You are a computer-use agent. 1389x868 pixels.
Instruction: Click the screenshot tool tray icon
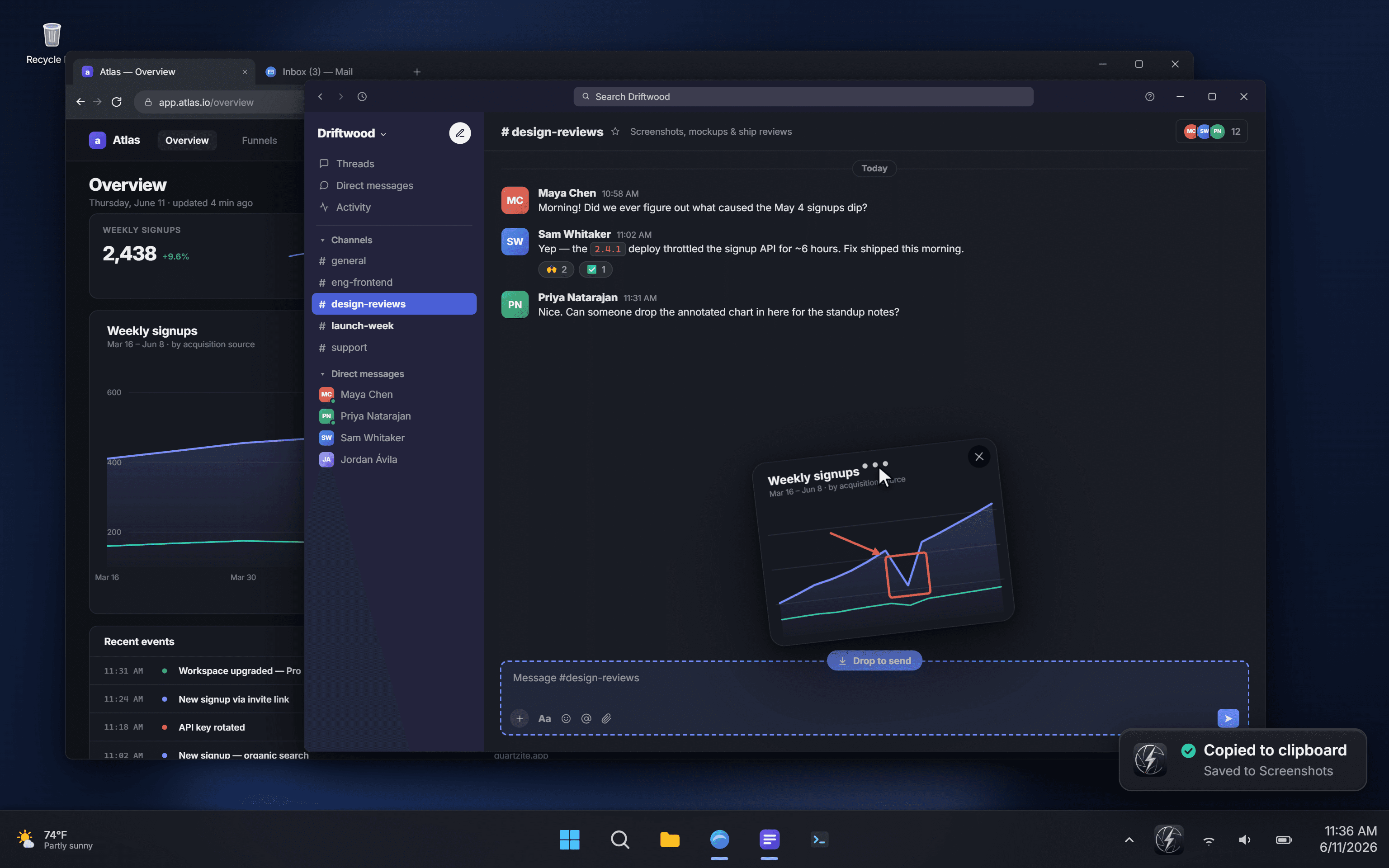pos(1169,840)
